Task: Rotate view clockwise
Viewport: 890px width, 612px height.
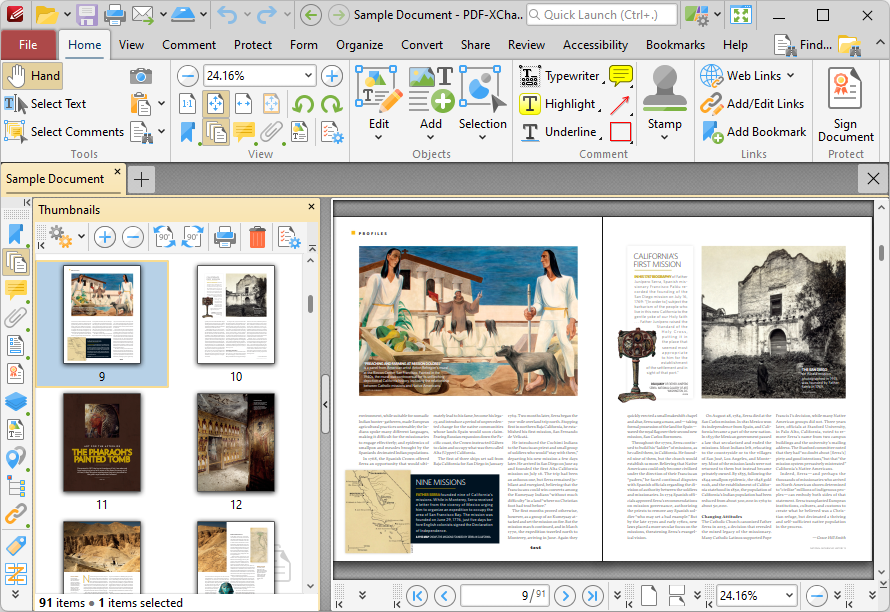Action: click(331, 104)
